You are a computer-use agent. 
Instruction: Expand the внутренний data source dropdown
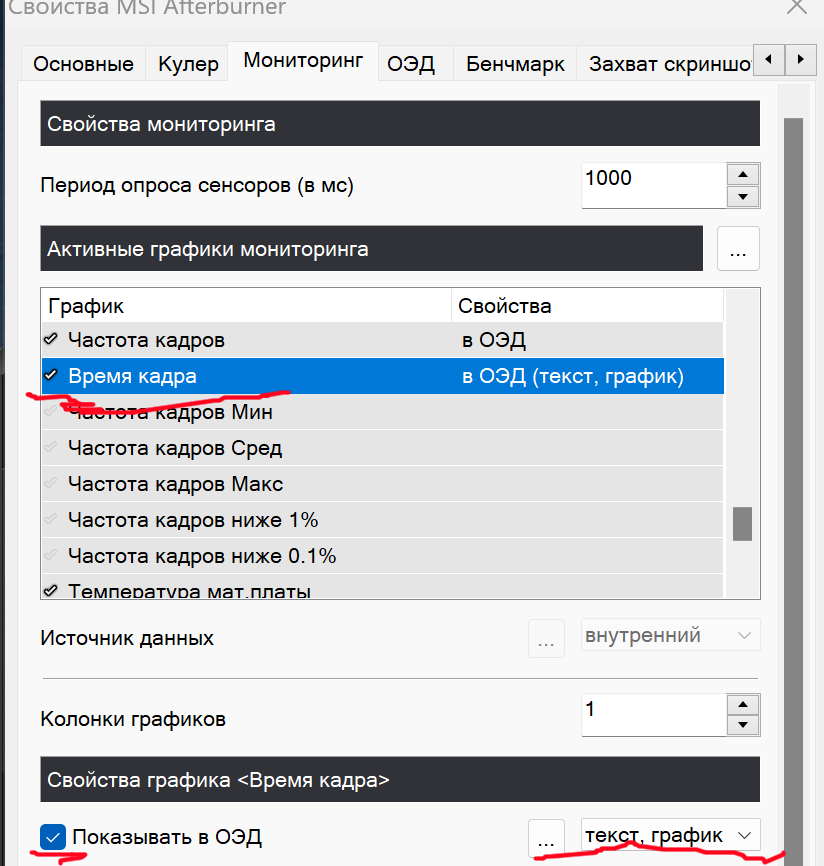(670, 635)
